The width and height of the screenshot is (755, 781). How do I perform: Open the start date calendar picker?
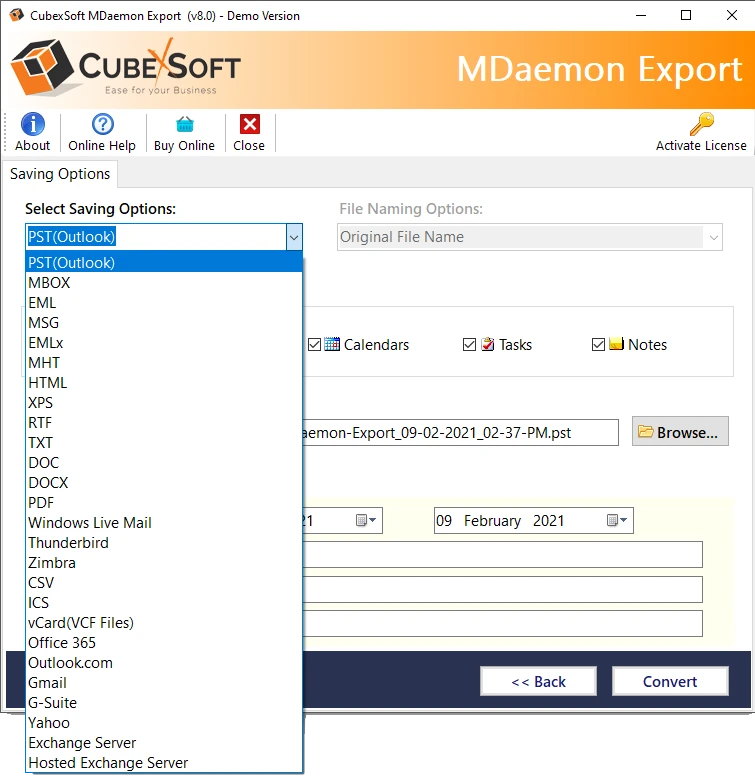[x=366, y=520]
